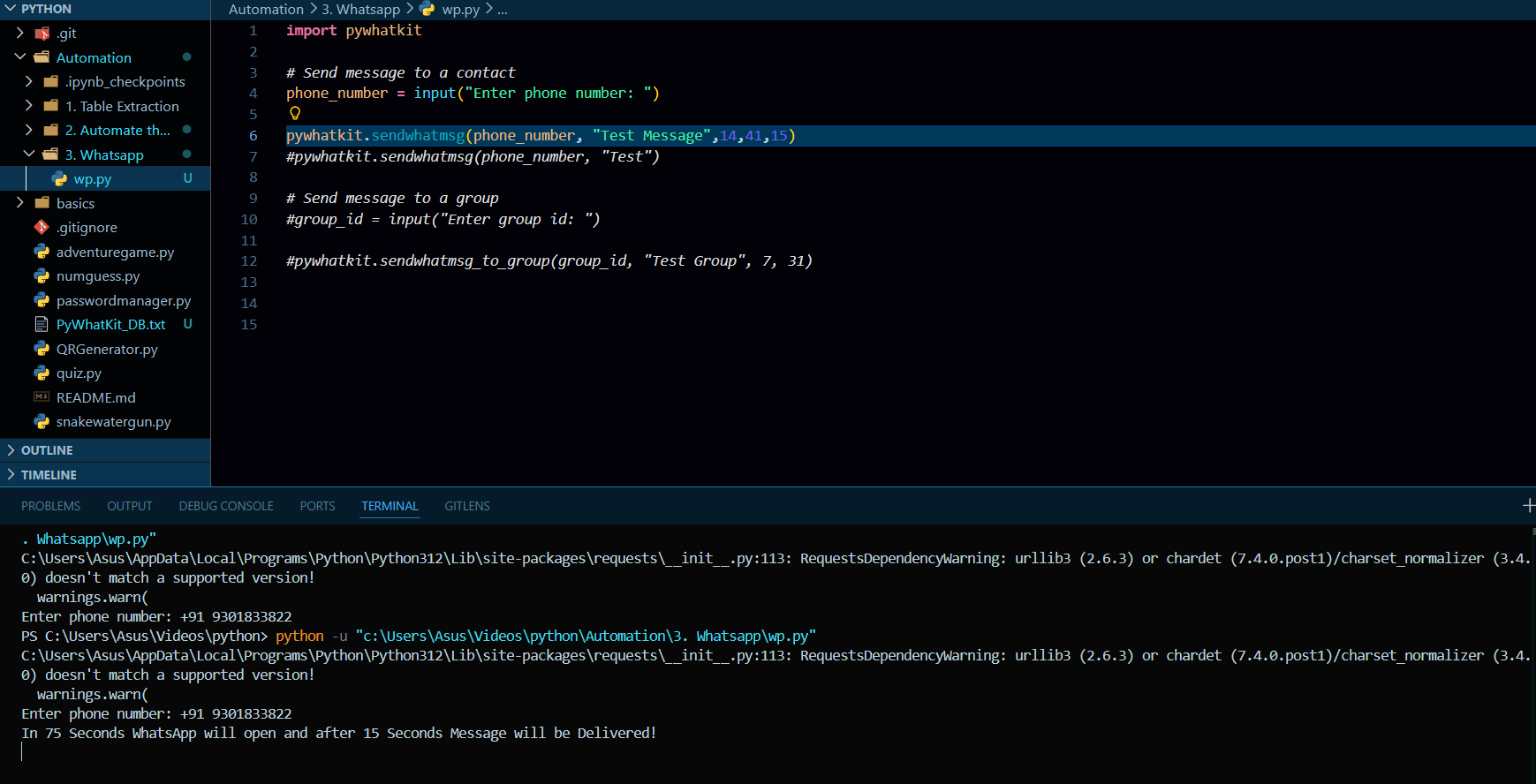The image size is (1536, 784).
Task: Collapse the 3. Whatsapp folder
Action: [x=29, y=155]
